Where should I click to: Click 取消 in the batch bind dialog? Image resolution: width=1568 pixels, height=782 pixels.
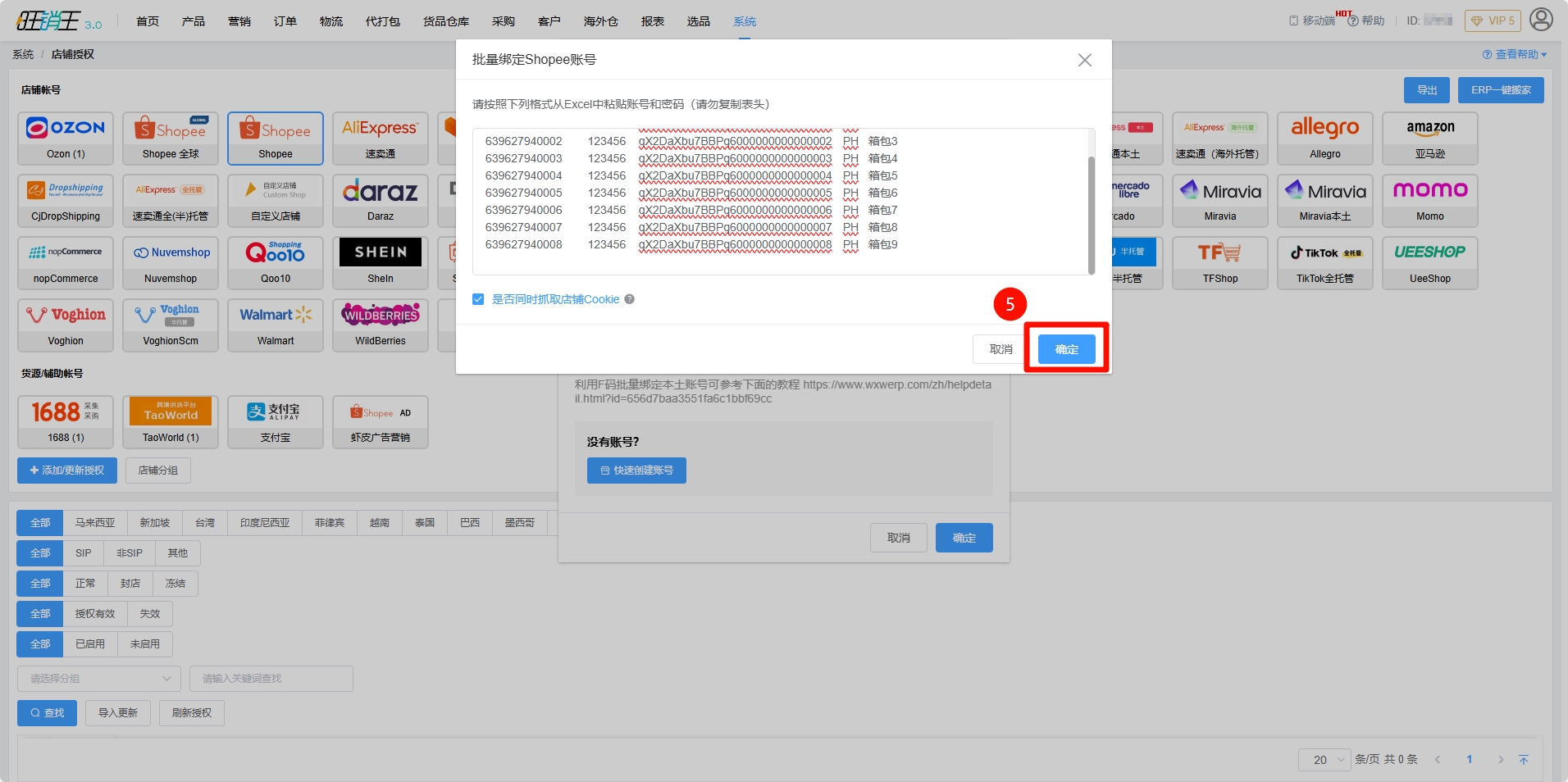1000,349
